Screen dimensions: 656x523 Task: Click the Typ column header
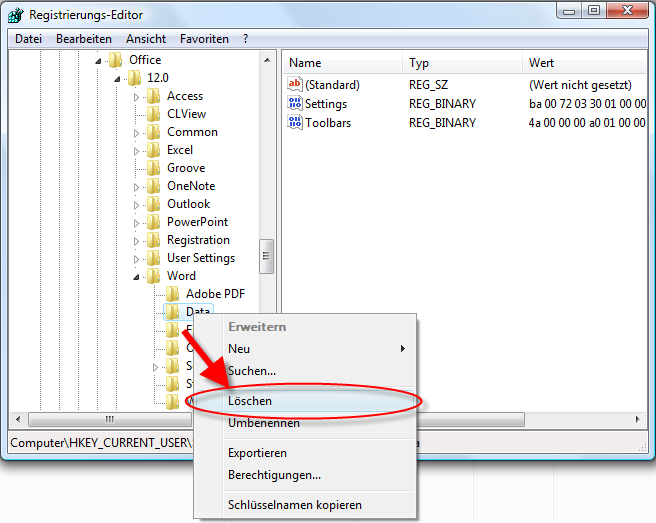[419, 63]
